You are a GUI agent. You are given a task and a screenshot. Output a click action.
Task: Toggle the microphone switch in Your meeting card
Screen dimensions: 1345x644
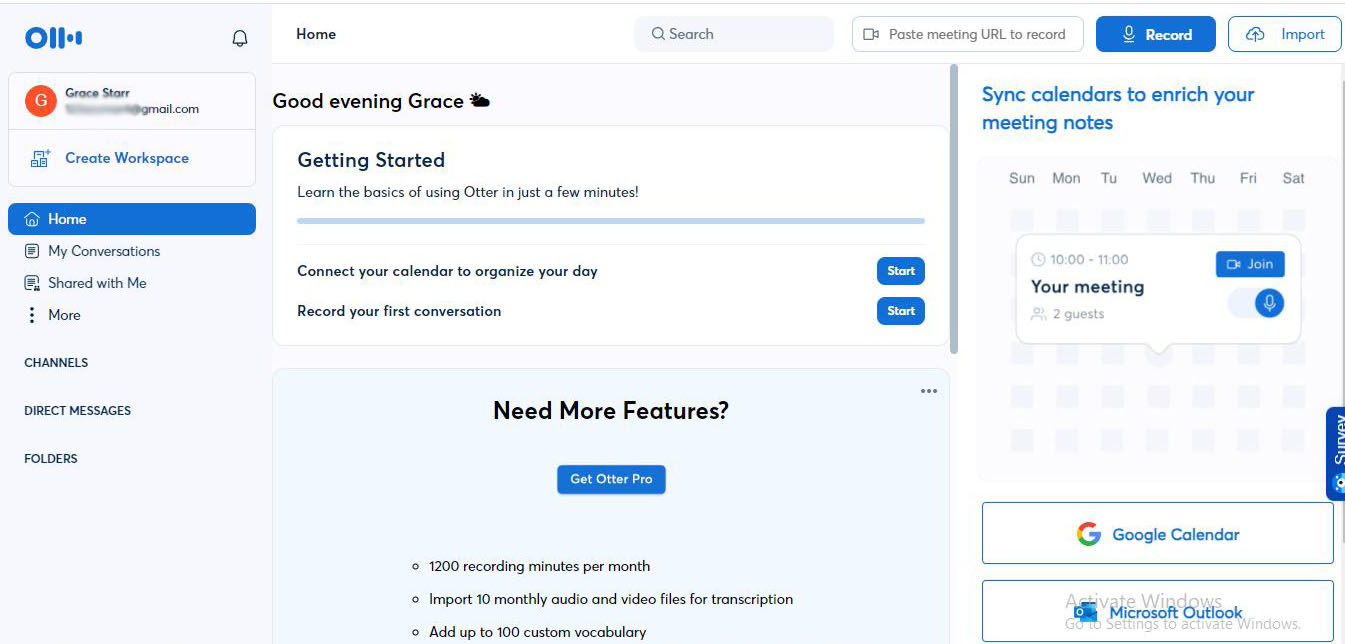coord(1257,302)
